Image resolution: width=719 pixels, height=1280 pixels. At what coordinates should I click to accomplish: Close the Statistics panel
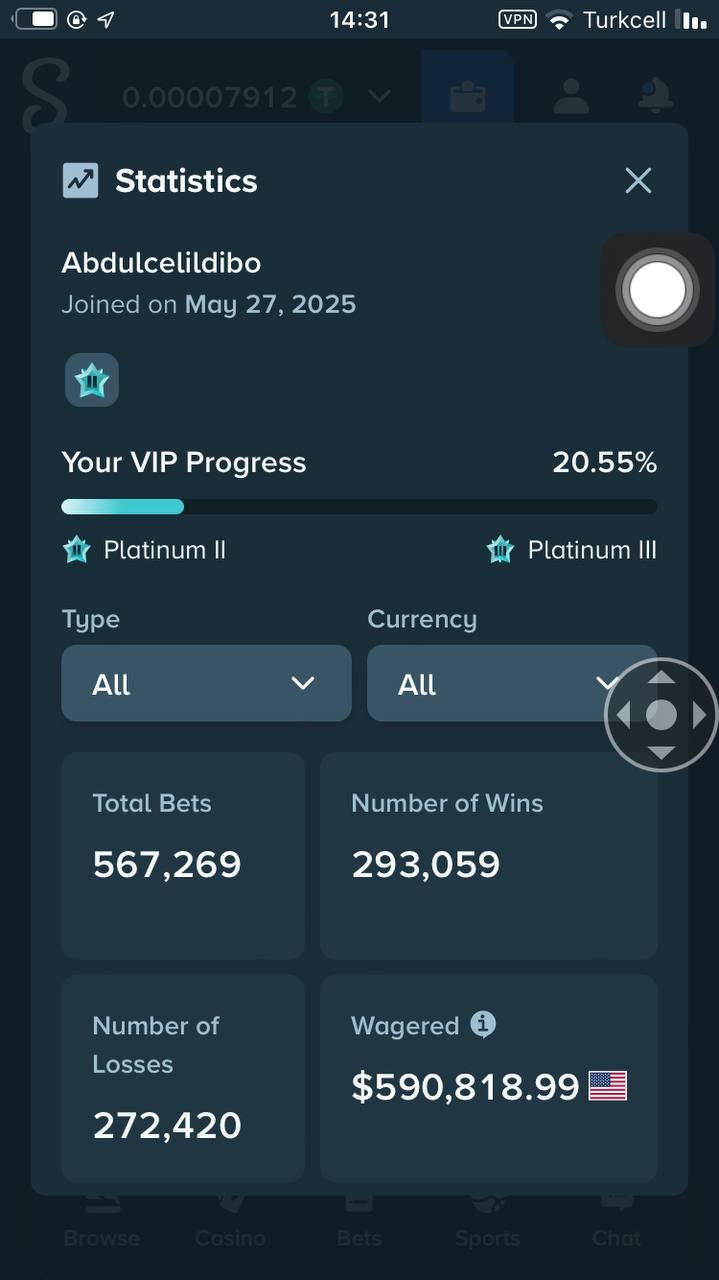(638, 181)
